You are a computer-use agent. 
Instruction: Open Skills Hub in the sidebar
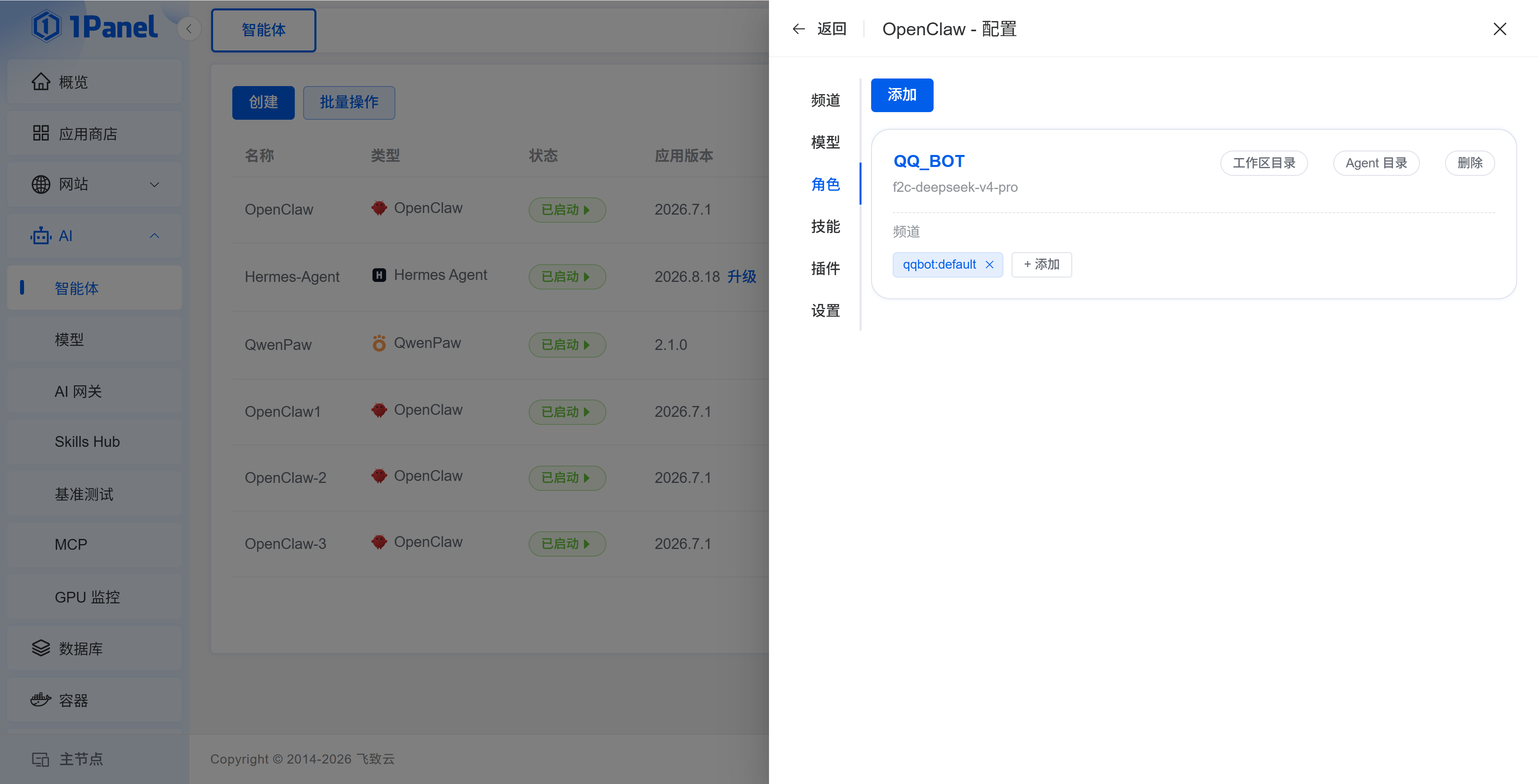95,442
